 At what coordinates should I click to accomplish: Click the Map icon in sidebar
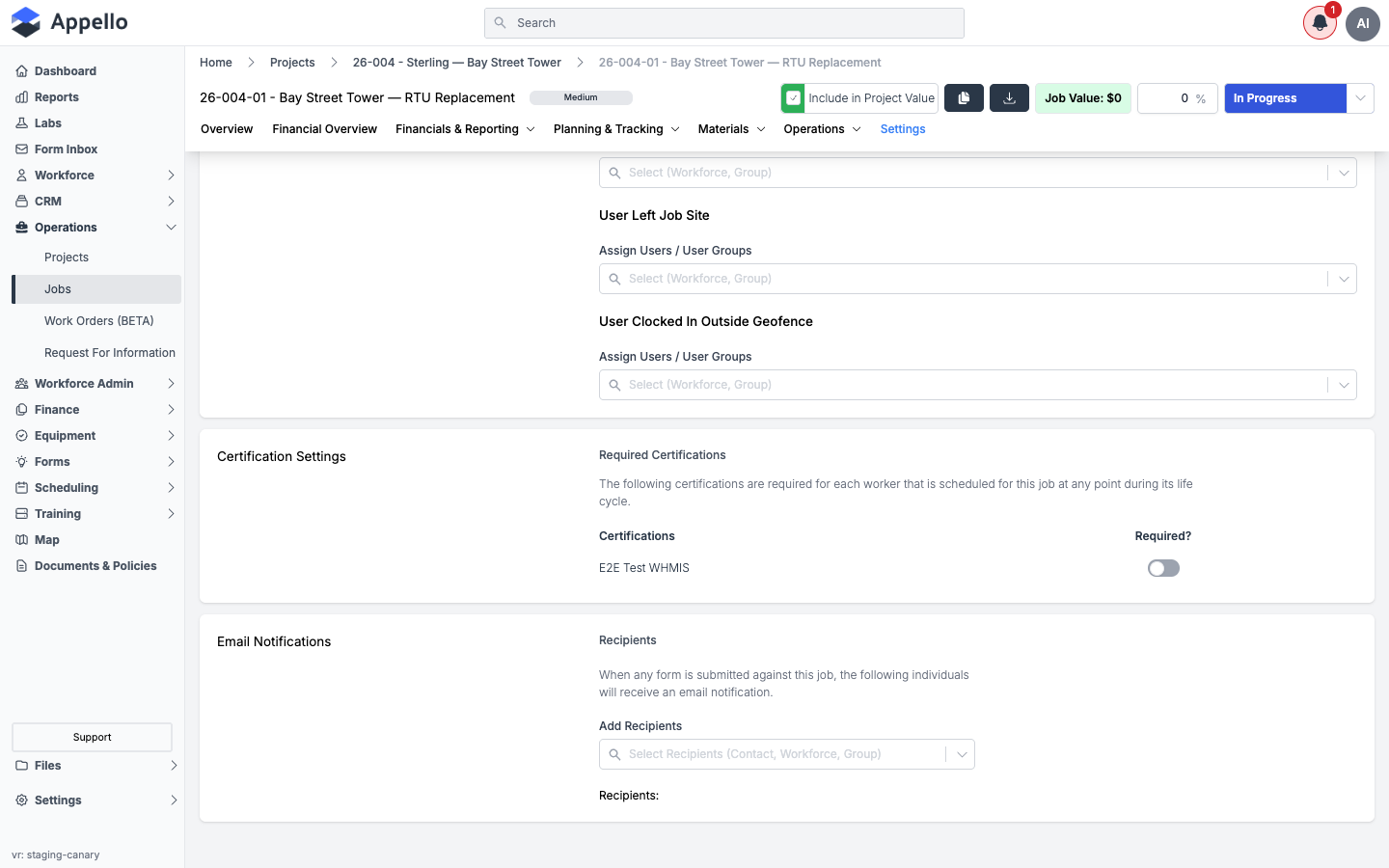[21, 540]
